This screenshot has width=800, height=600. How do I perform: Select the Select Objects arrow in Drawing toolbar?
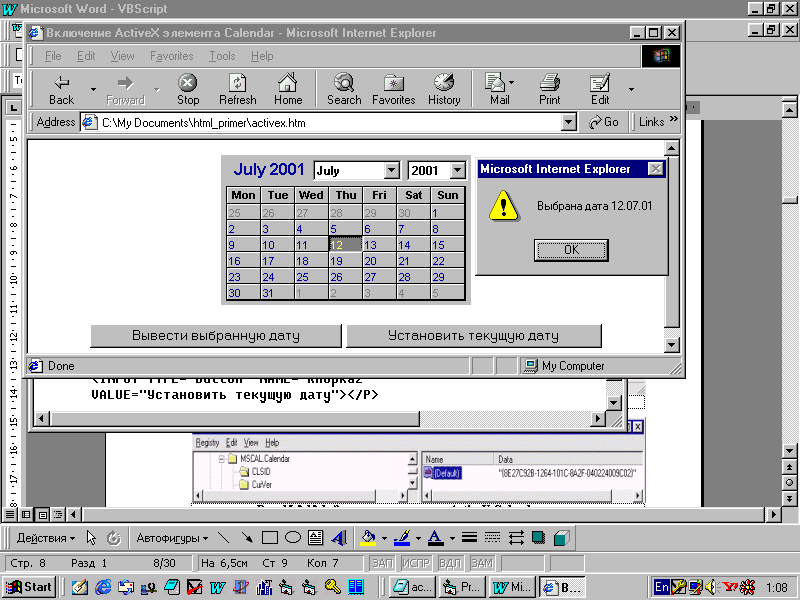[x=91, y=538]
